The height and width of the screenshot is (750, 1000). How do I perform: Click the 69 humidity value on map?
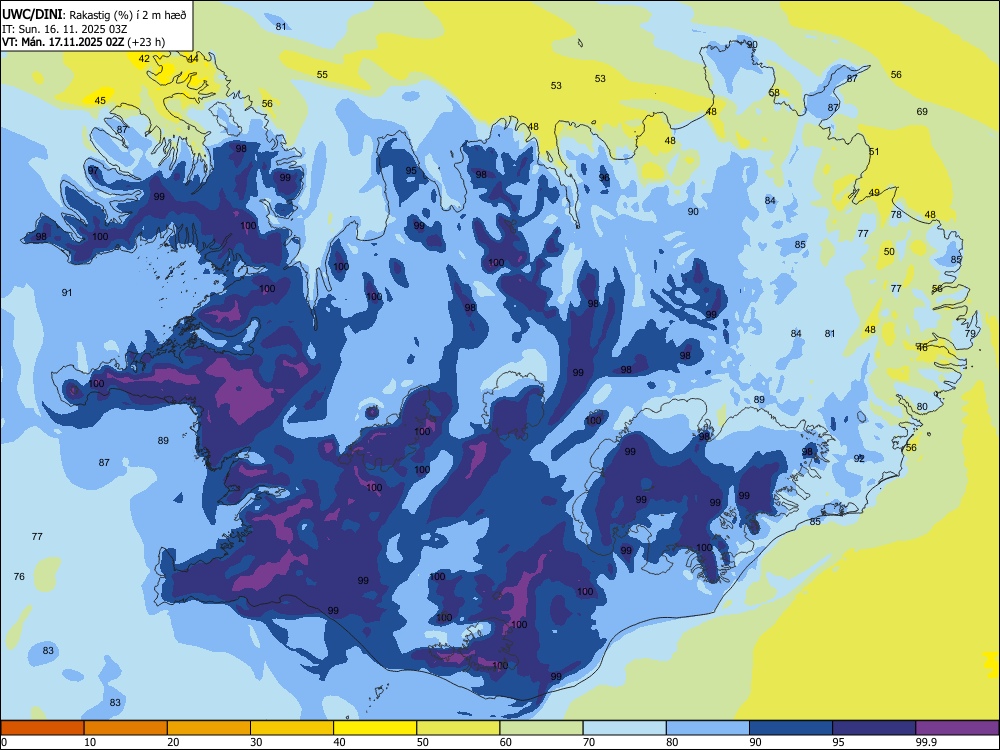point(922,112)
